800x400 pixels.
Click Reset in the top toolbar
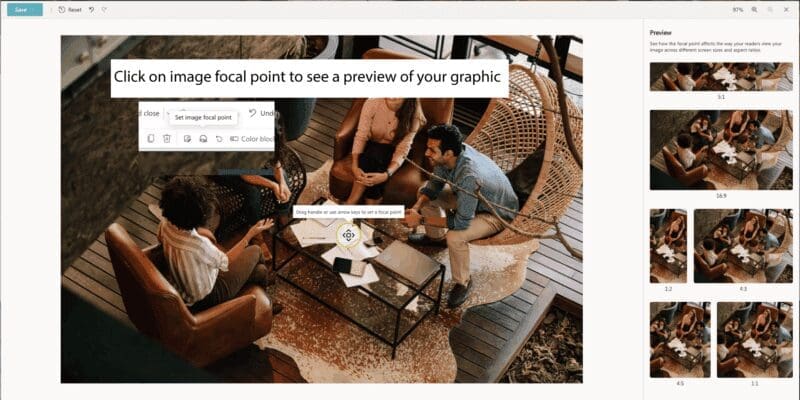(x=70, y=10)
